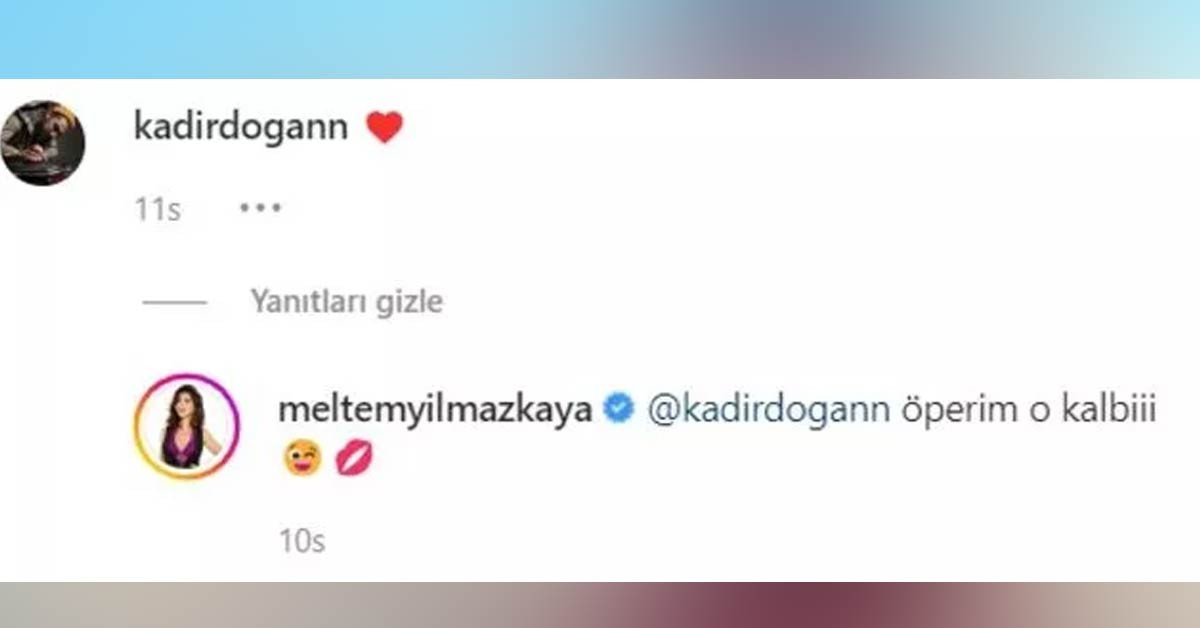Viewport: 1200px width, 628px height.
Task: Click the blurred blue banner at the top
Action: tap(600, 39)
